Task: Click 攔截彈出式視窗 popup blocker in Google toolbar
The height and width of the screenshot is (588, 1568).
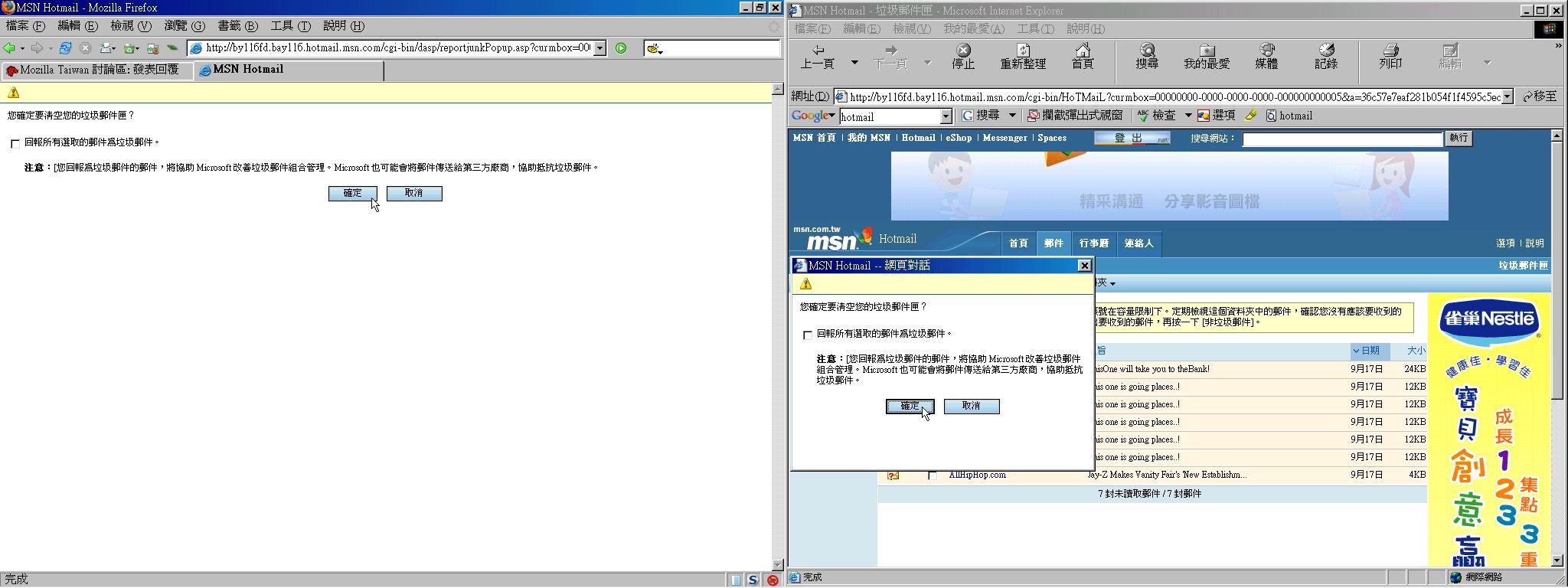Action: [x=1075, y=116]
